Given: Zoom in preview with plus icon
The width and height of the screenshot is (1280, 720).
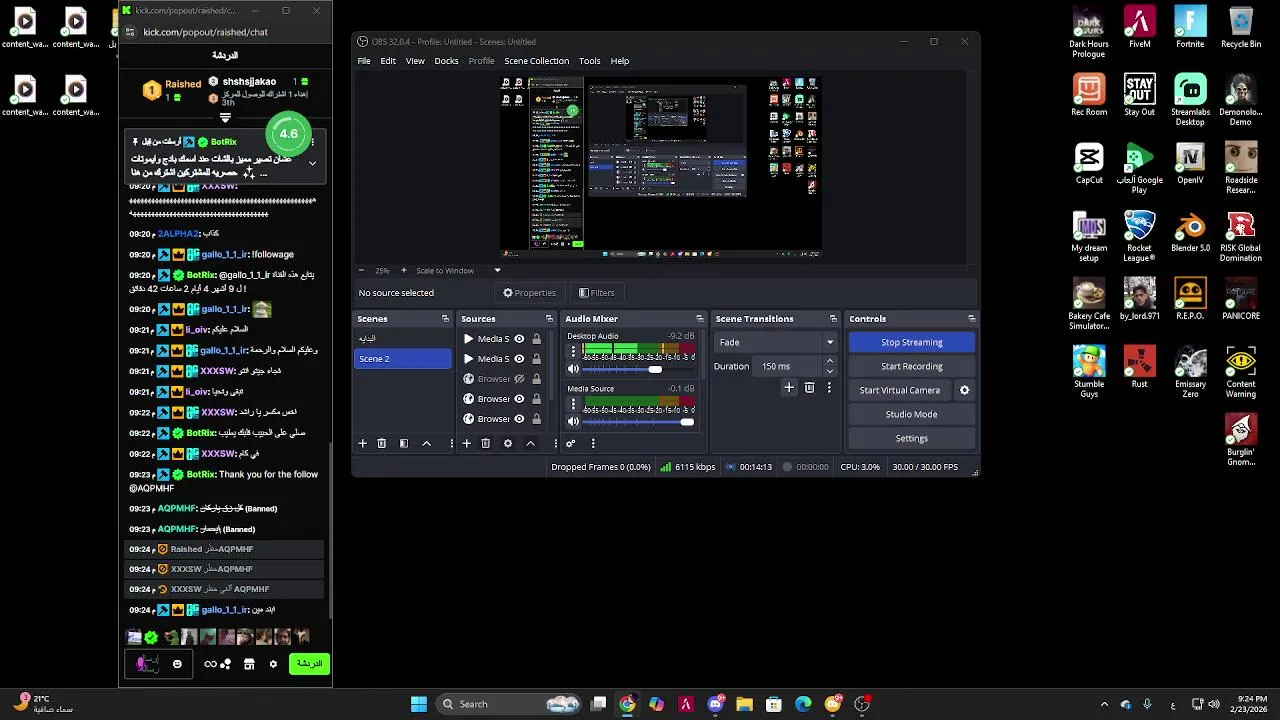Looking at the screenshot, I should (x=404, y=270).
